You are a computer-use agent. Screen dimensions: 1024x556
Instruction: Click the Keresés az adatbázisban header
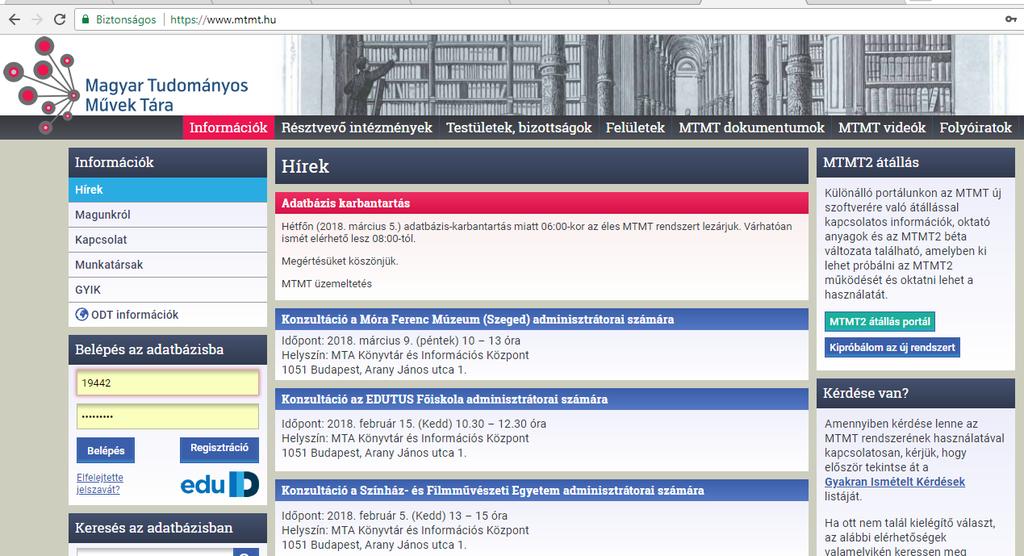click(168, 528)
